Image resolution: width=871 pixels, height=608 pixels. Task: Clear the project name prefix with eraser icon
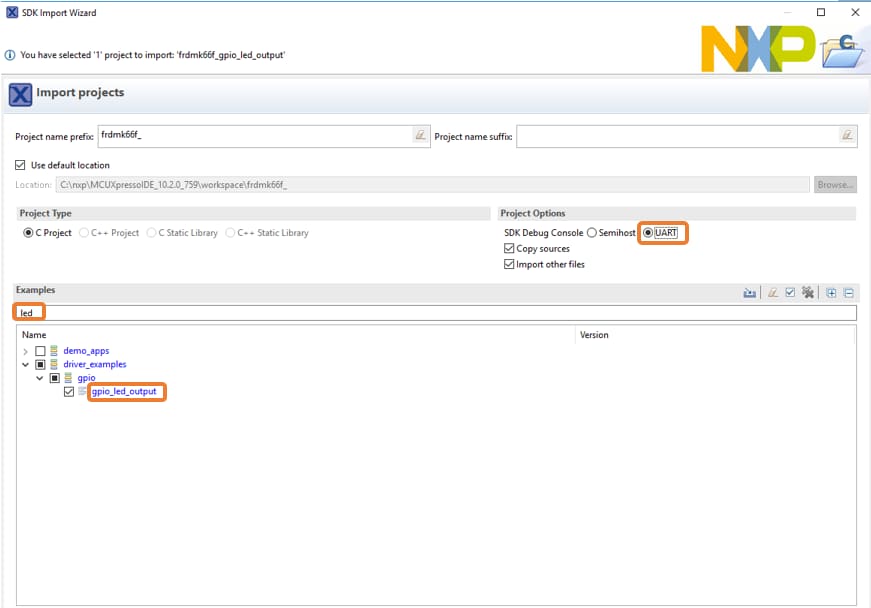(420, 136)
